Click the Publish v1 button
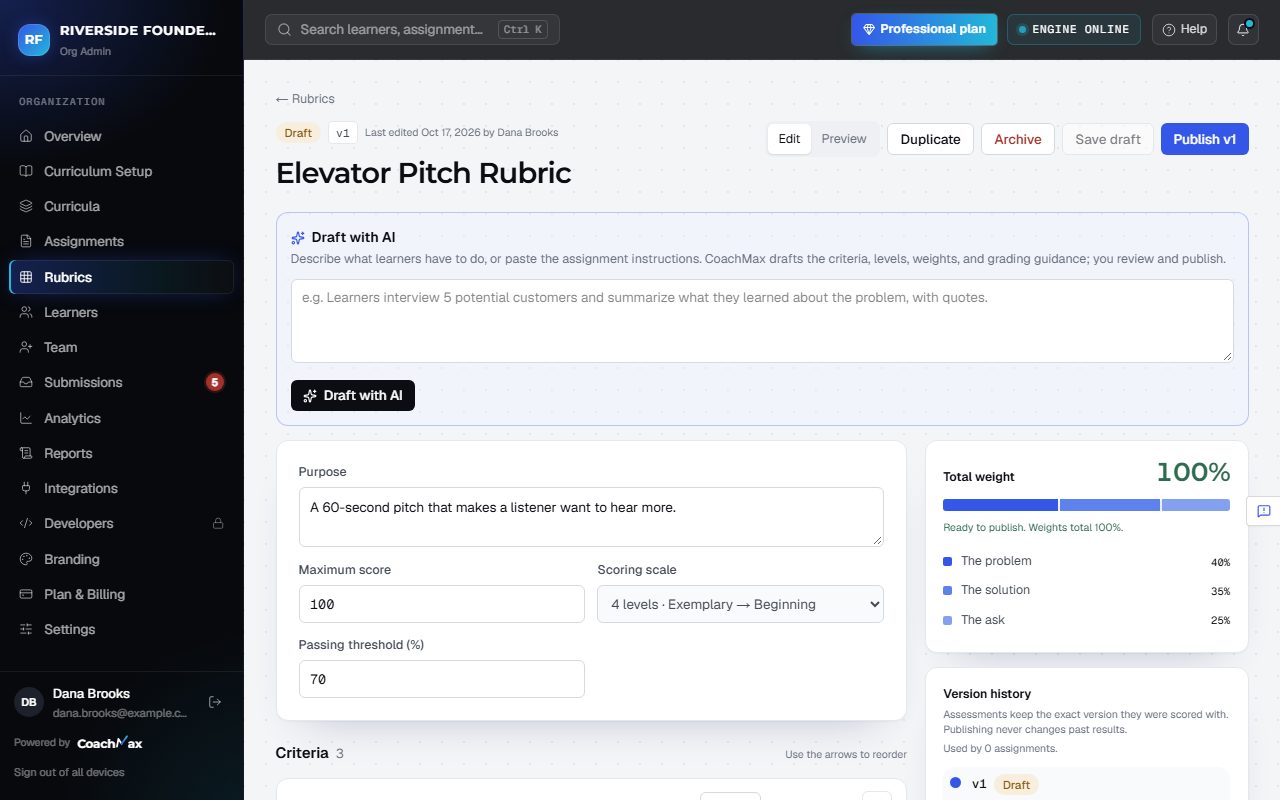 [x=1205, y=139]
